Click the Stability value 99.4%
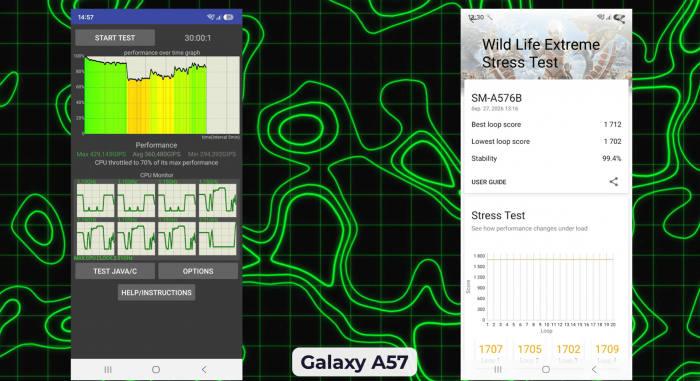Screen dimensions: 700x381 [x=612, y=159]
